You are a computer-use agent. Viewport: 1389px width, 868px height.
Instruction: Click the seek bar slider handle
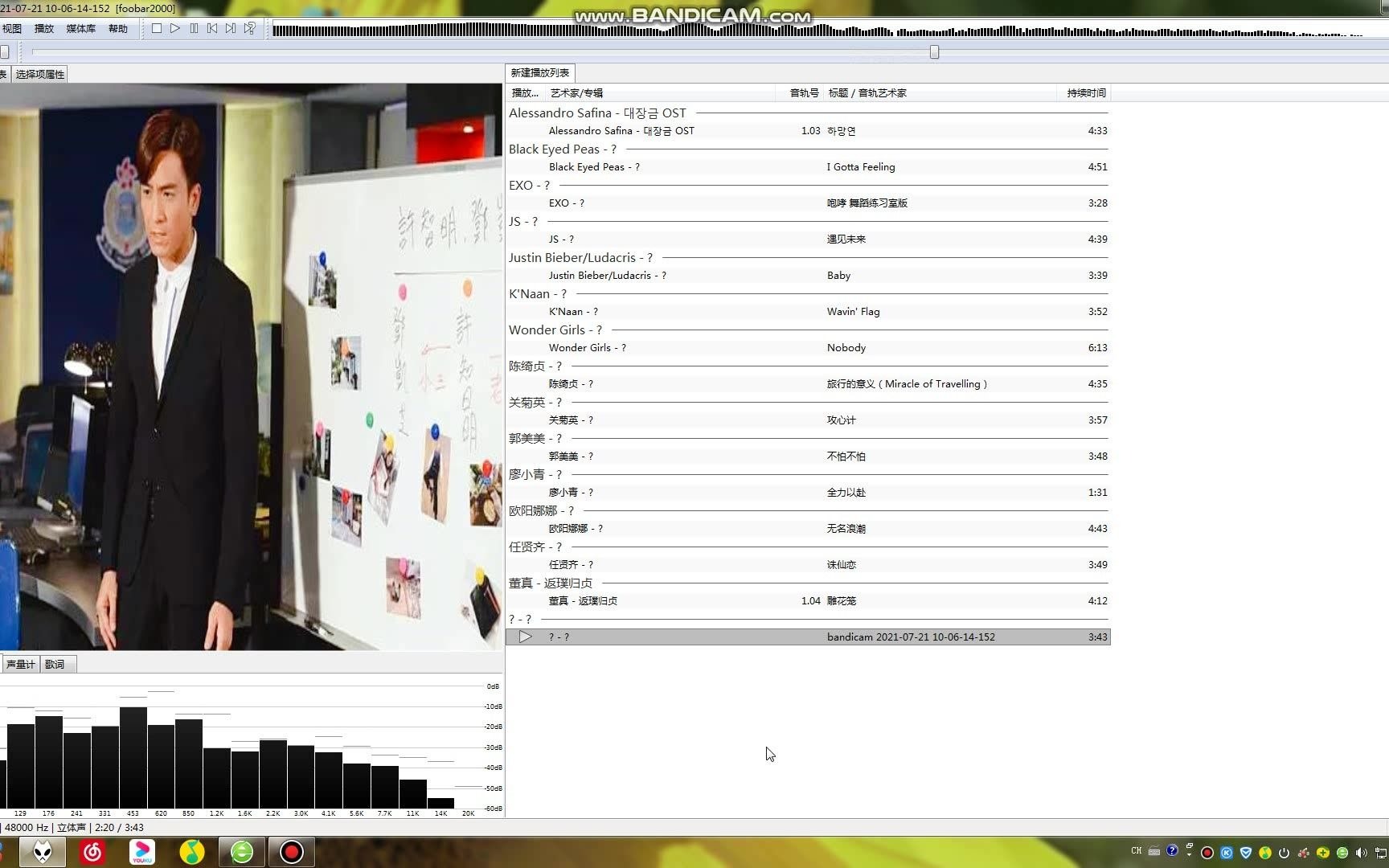point(934,51)
